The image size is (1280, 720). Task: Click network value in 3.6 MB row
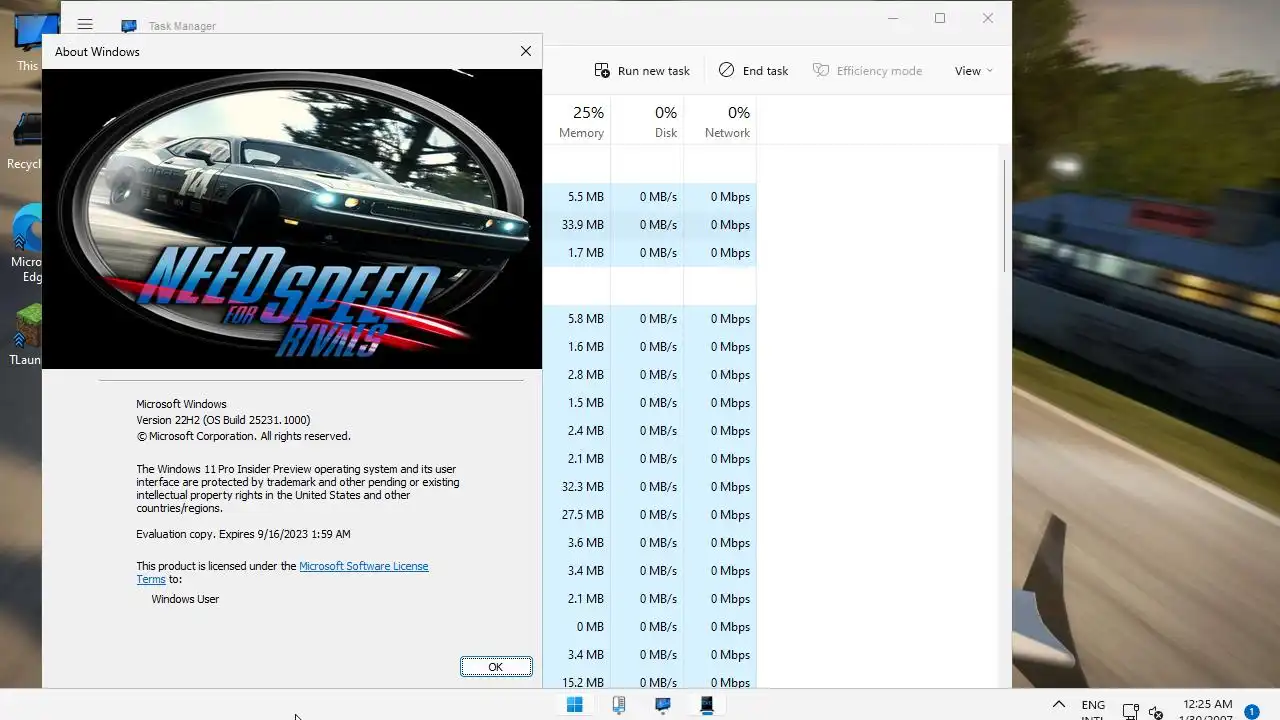pyautogui.click(x=721, y=543)
